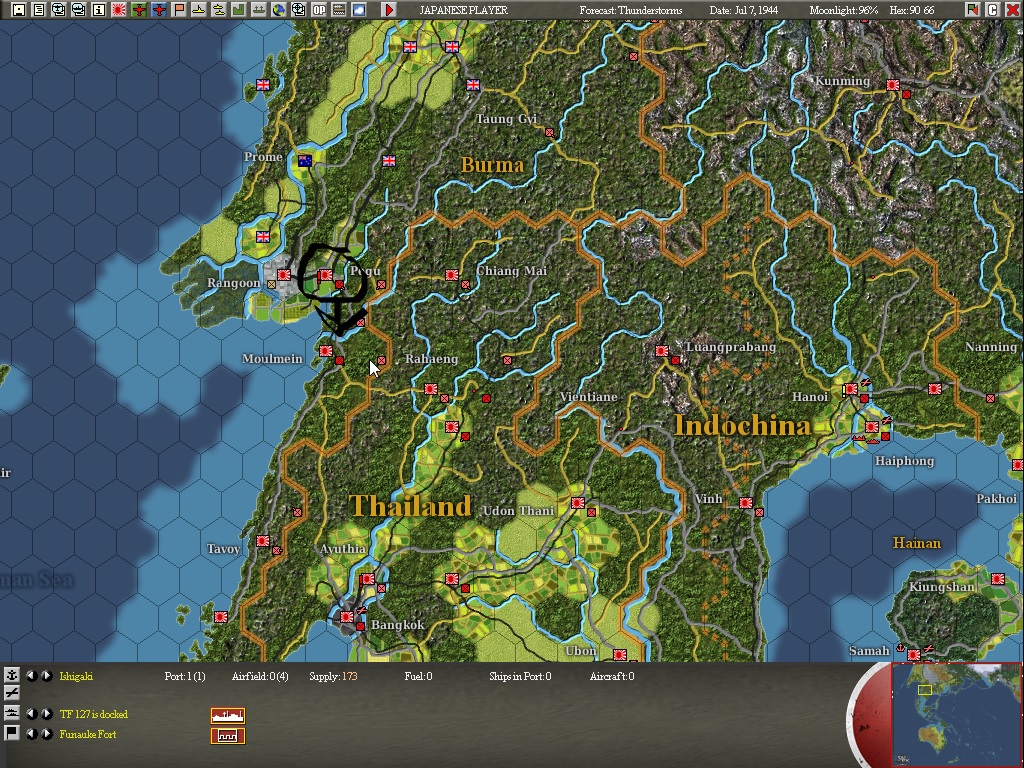Open the information 'i' icon
Image resolution: width=1024 pixels, height=768 pixels.
pyautogui.click(x=99, y=10)
